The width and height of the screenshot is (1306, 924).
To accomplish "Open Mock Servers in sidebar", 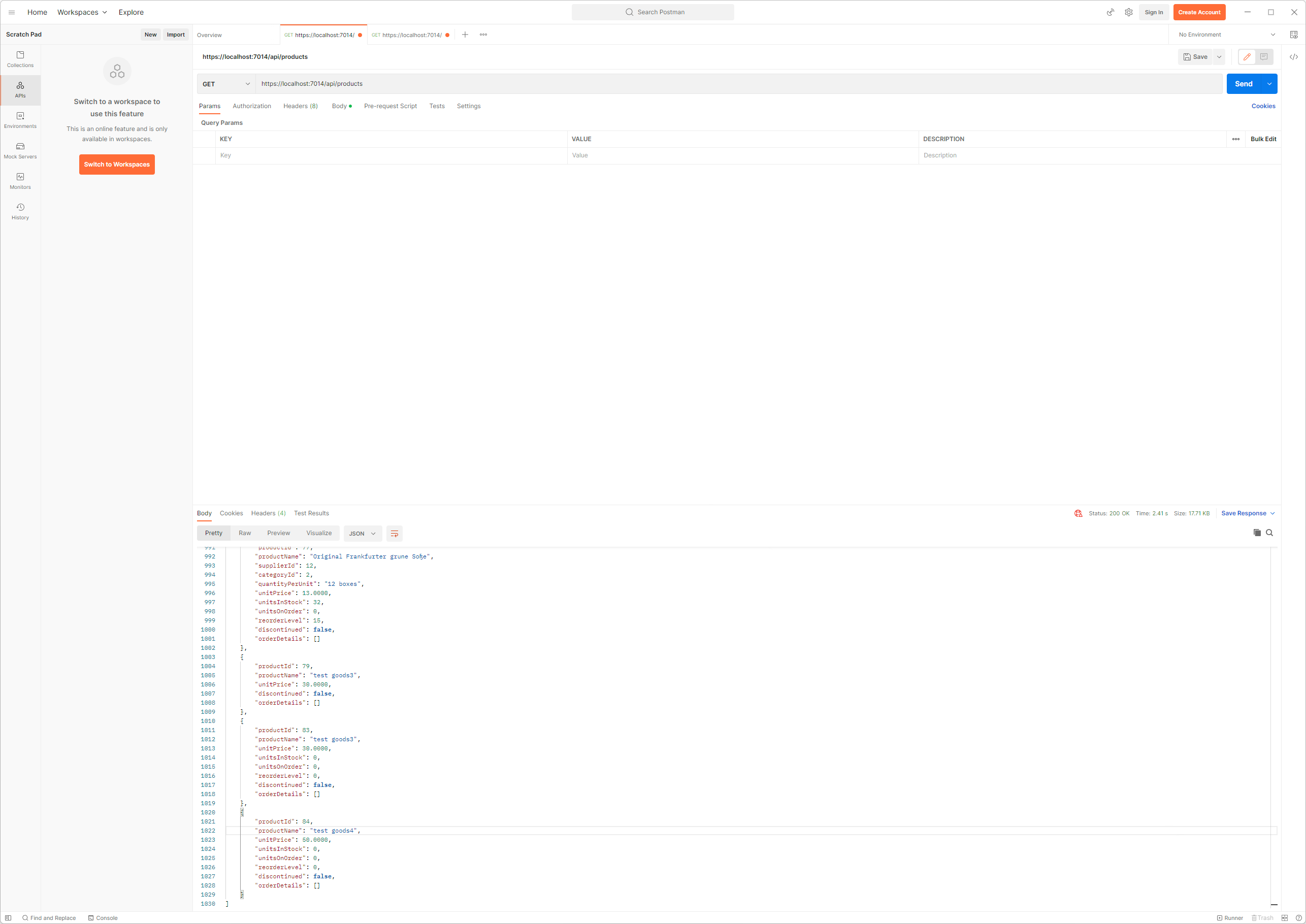I will (20, 150).
